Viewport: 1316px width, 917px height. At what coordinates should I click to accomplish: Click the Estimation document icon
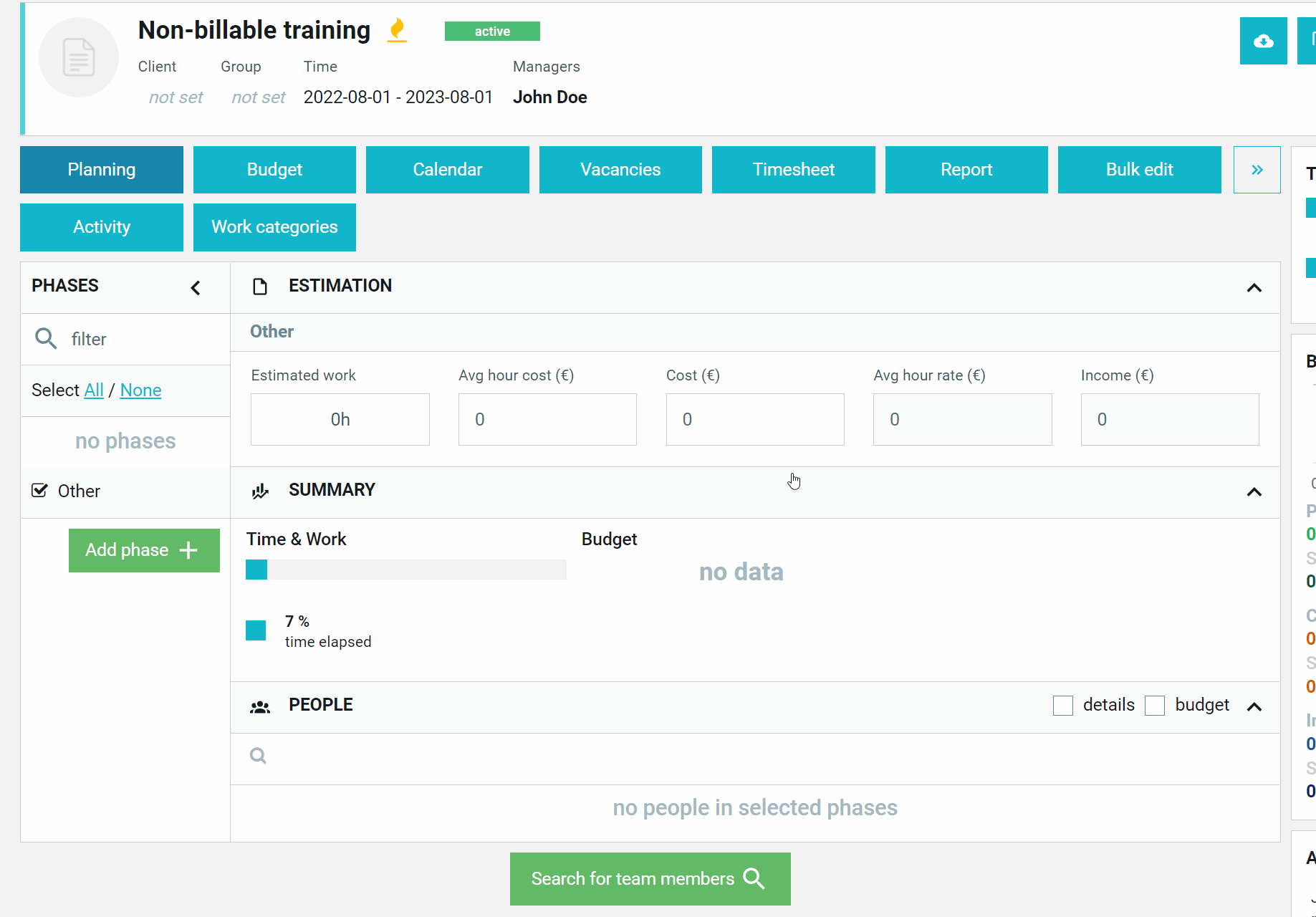(x=260, y=287)
